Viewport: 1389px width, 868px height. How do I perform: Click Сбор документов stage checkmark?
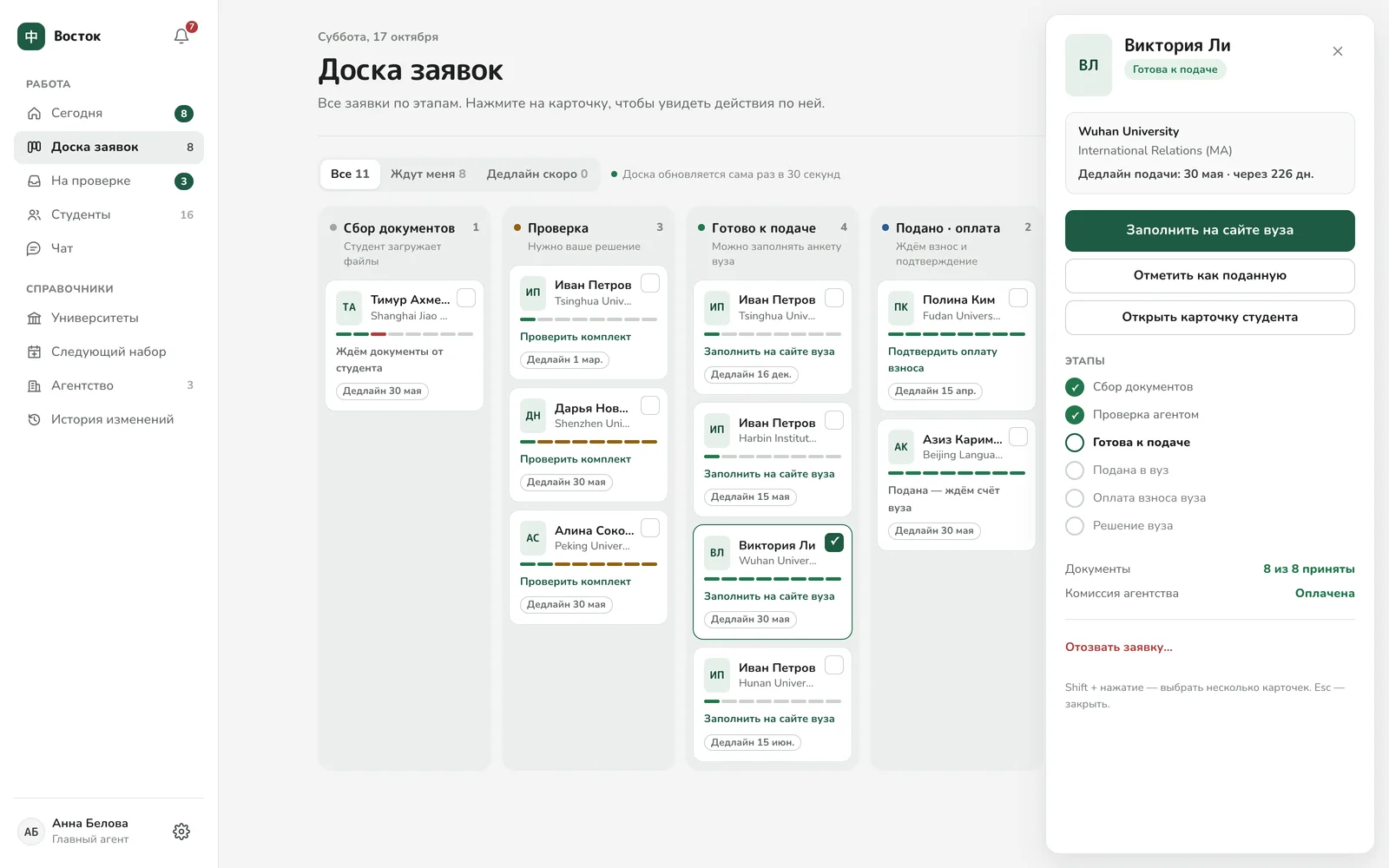1075,387
